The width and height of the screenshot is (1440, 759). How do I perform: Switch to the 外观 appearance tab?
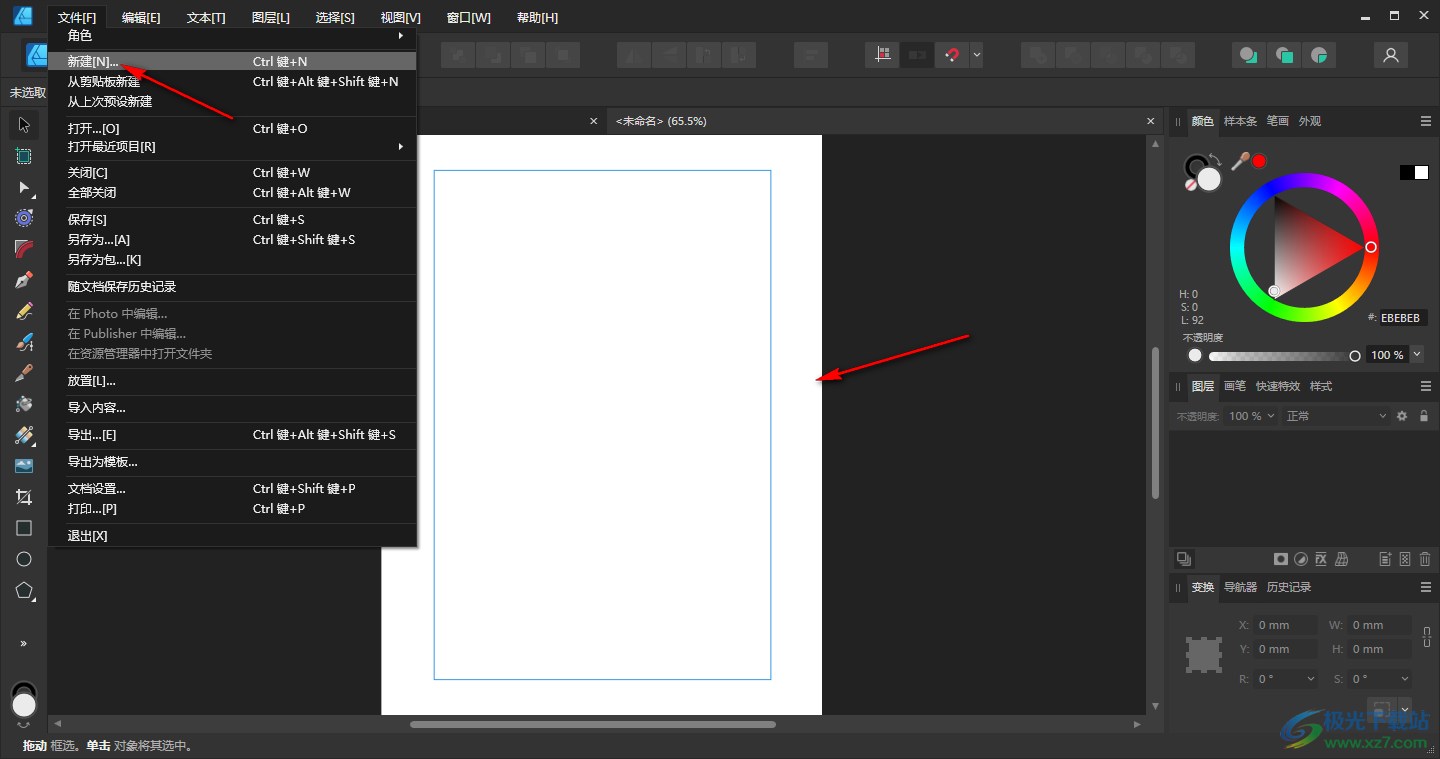pos(1310,121)
